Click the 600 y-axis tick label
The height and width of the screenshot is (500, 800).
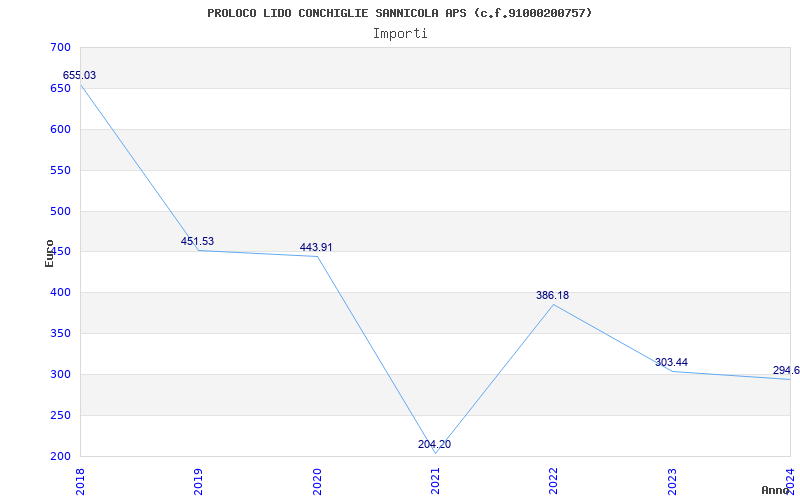click(60, 130)
